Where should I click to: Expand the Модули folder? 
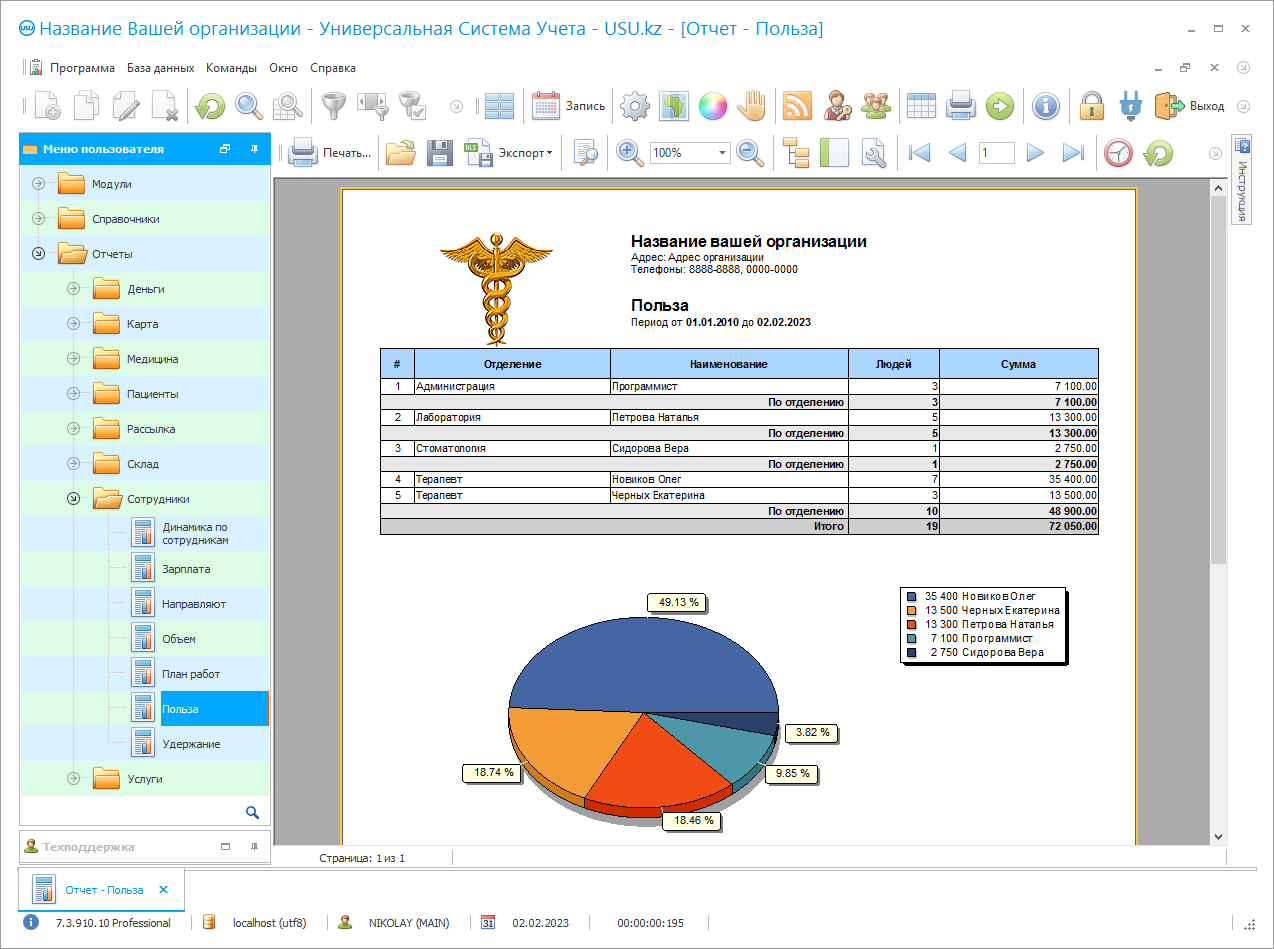38,184
